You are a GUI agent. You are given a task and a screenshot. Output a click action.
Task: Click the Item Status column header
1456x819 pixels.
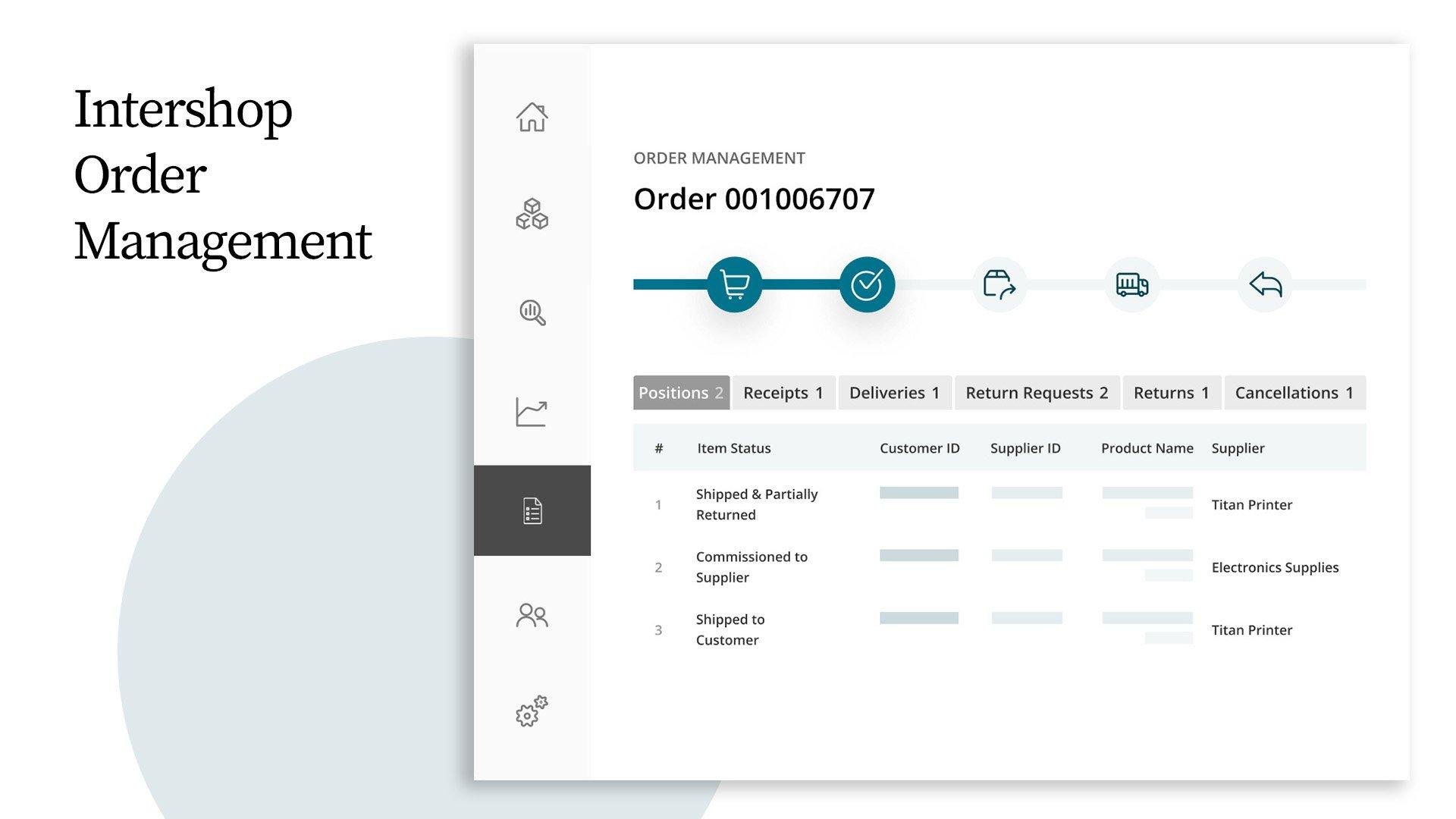click(733, 448)
